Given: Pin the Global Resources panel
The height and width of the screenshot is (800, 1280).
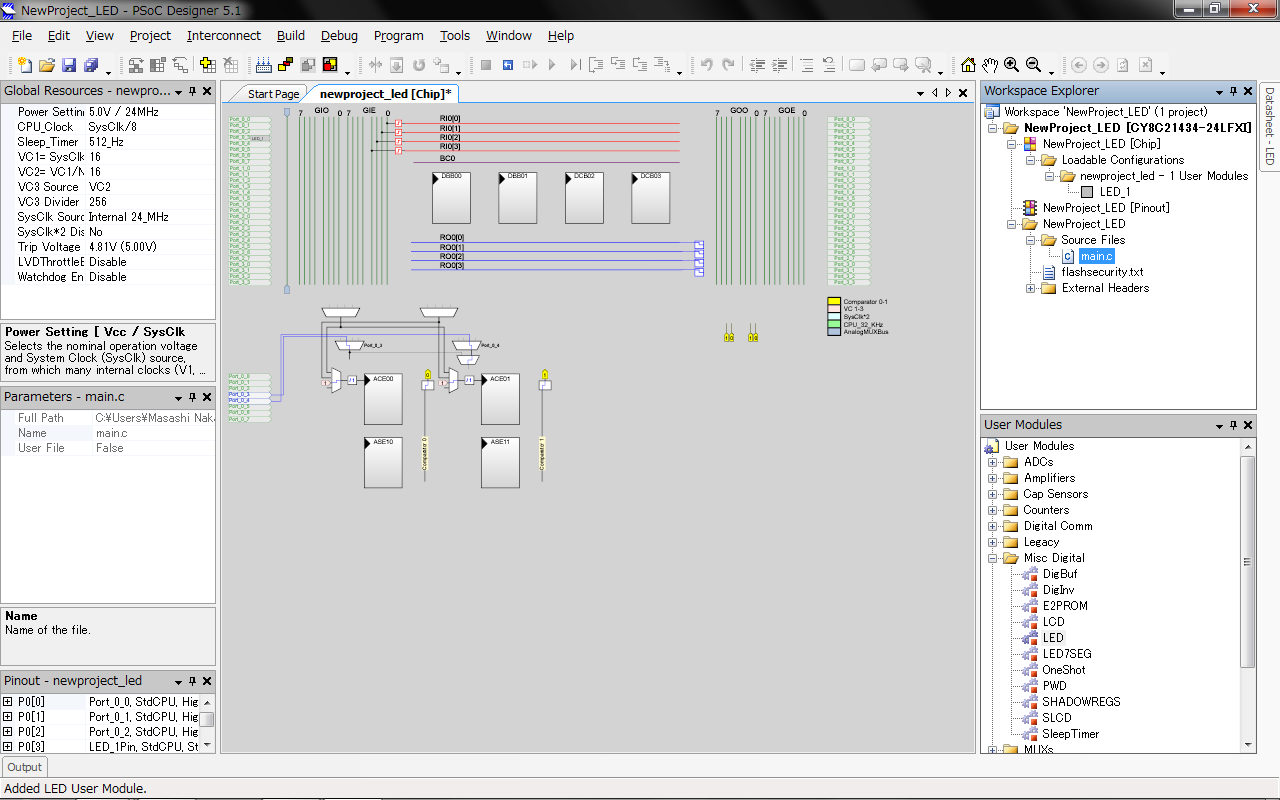Looking at the screenshot, I should pos(193,91).
